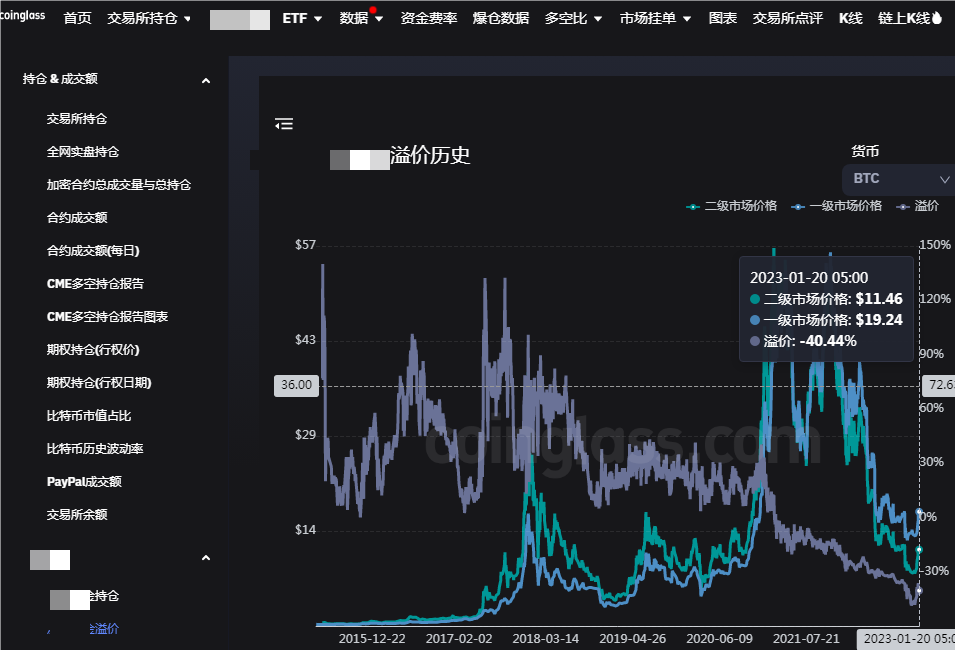This screenshot has width=955, height=650.
Task: Collapse the second sidebar section chevron
Action: [206, 558]
